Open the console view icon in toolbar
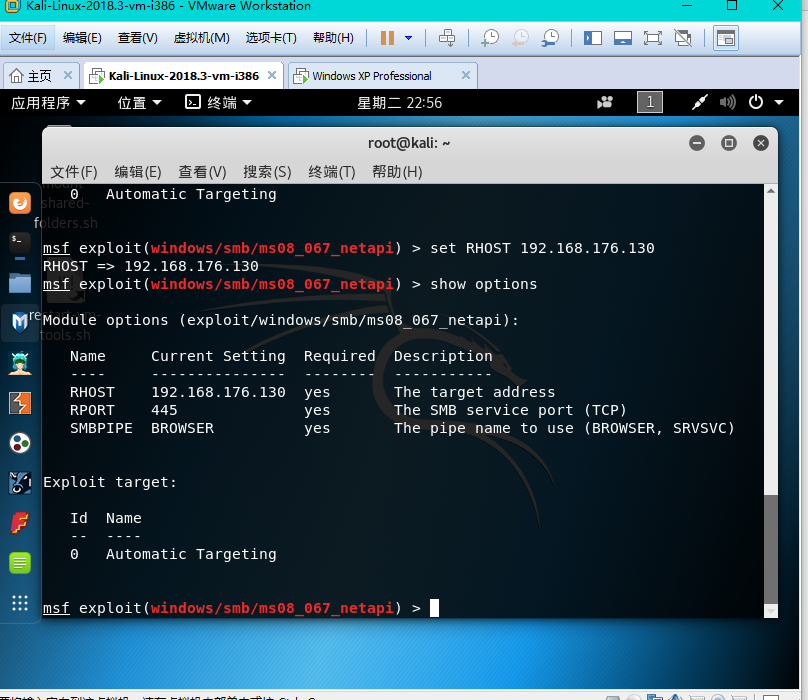Screen dimensions: 808x700 [726, 38]
